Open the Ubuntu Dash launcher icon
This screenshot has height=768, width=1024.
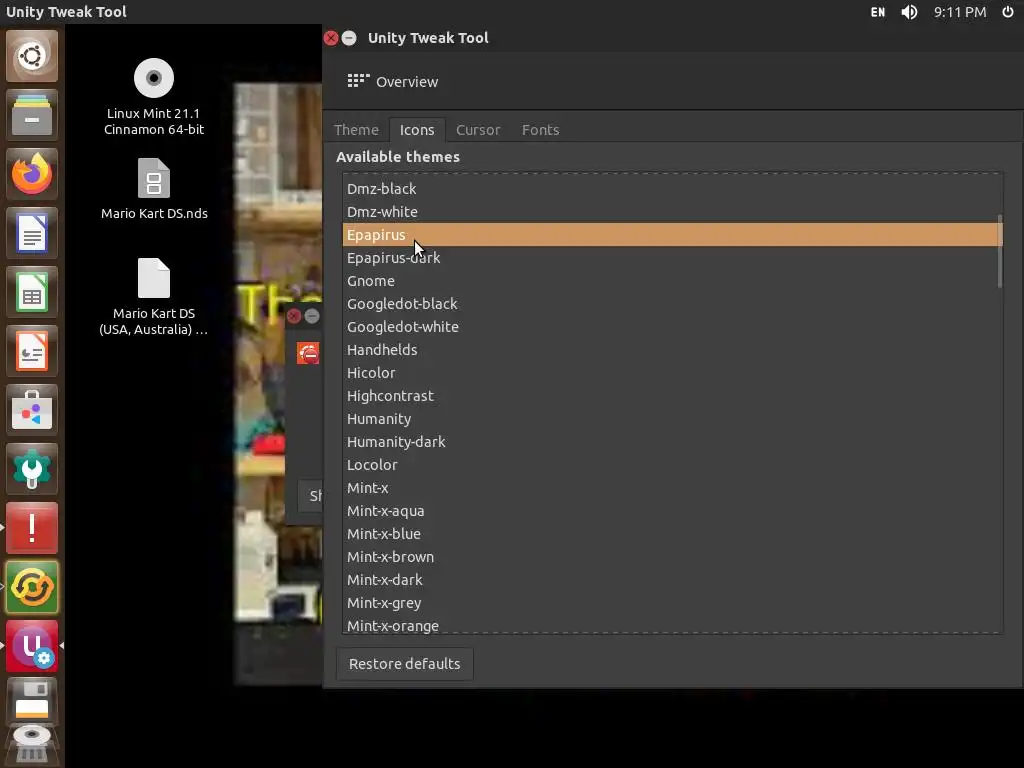[32, 56]
